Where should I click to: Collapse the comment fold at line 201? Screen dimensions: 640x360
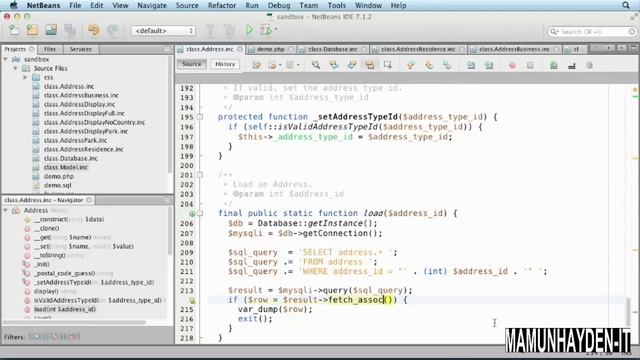(x=200, y=175)
